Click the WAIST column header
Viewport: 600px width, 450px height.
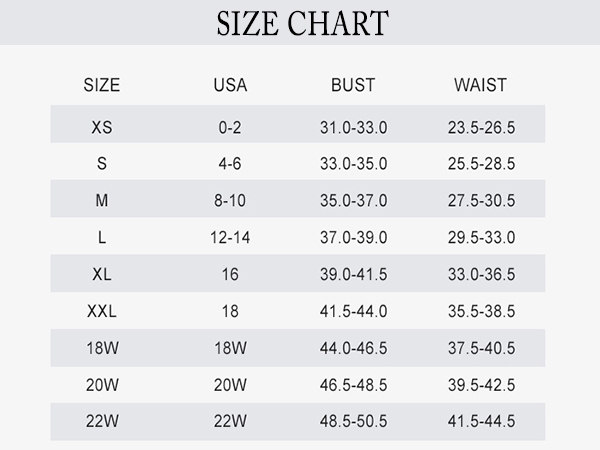click(x=481, y=85)
